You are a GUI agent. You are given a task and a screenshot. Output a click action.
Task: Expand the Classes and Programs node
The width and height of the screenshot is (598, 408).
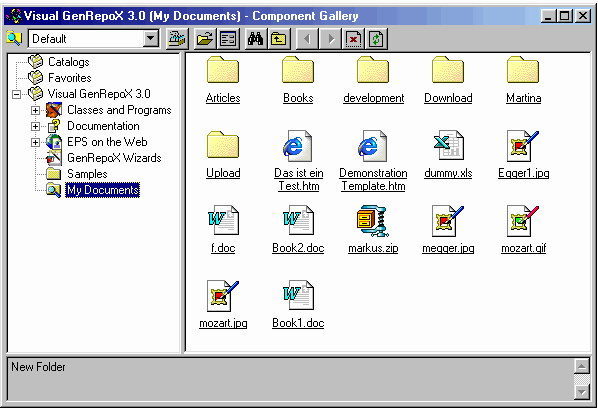tap(35, 110)
